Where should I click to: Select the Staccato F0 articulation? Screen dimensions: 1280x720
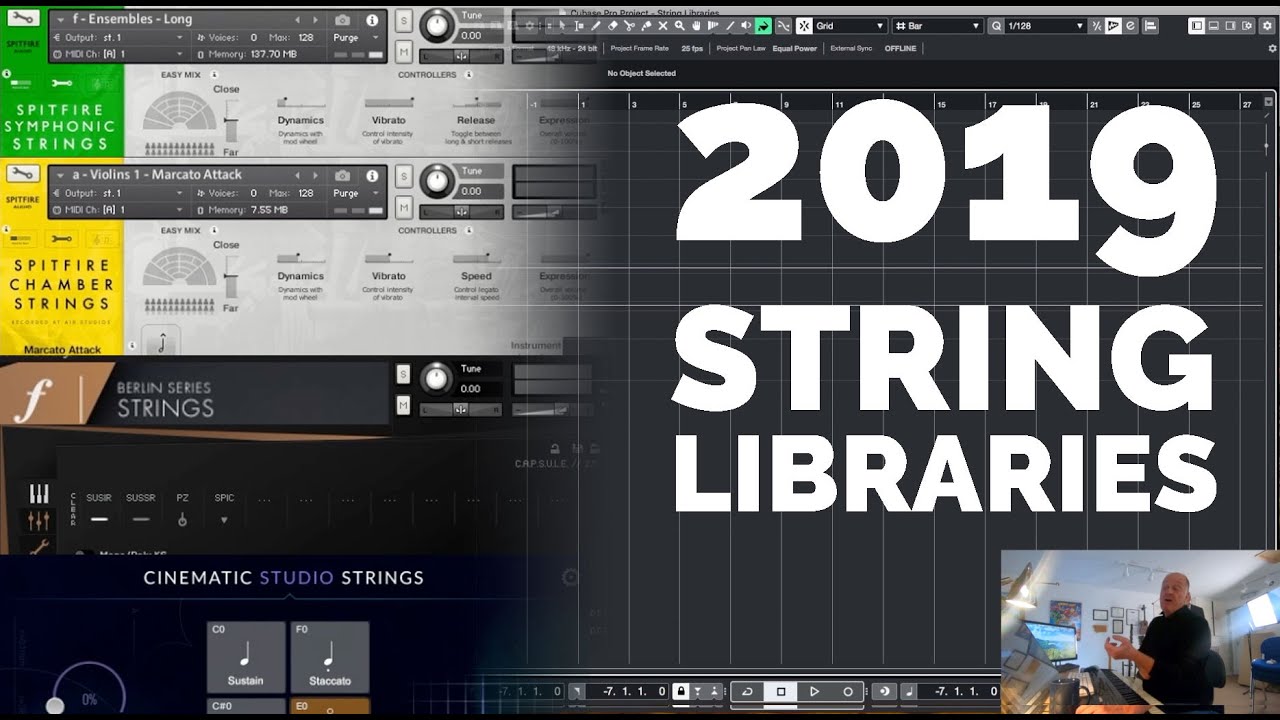click(x=330, y=657)
